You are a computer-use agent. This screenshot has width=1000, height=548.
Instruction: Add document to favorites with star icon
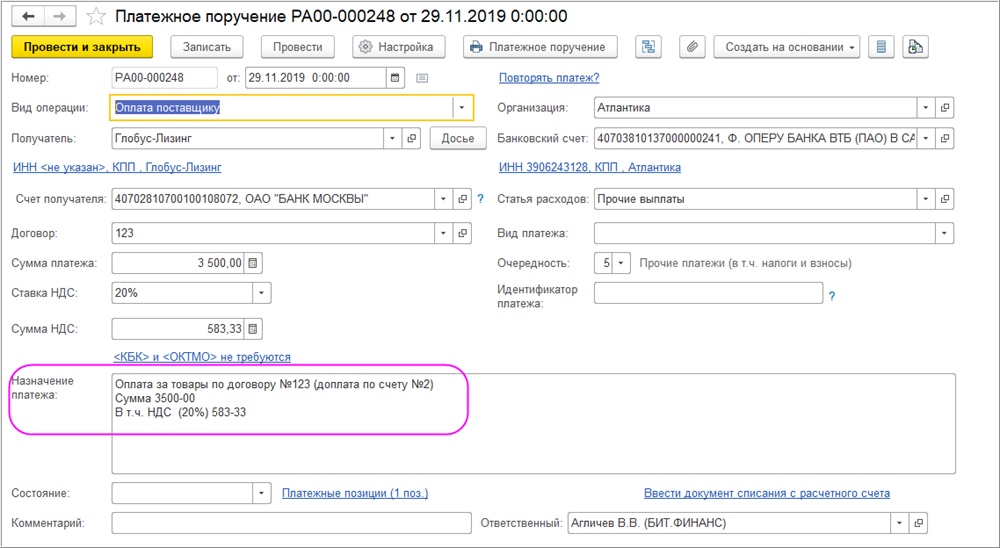[x=96, y=16]
